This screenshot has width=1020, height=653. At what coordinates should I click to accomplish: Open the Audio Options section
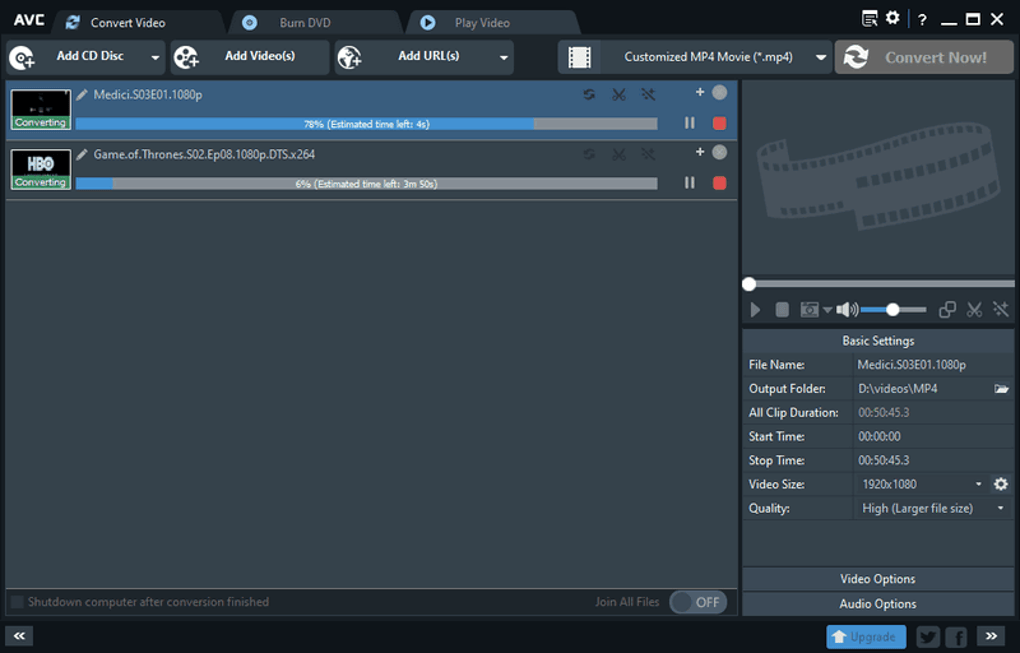877,603
